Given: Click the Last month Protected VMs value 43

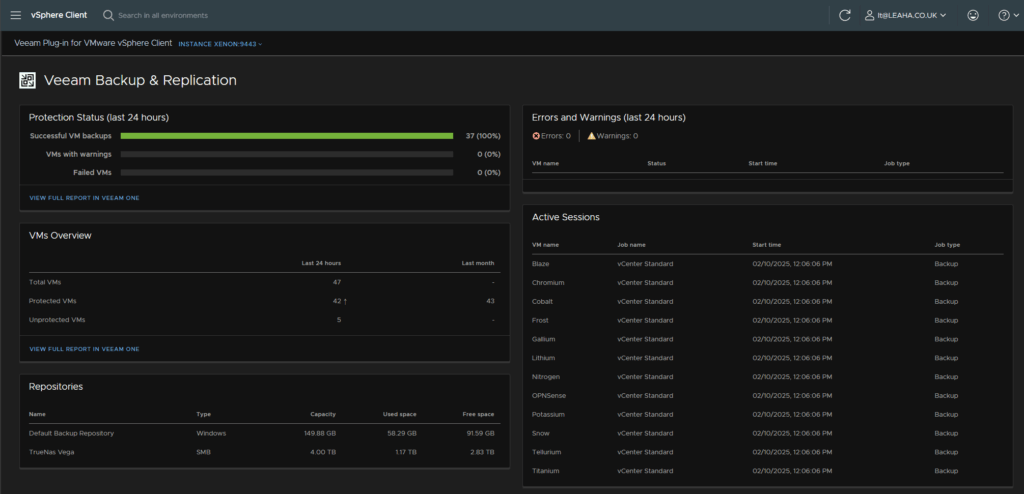Looking at the screenshot, I should [490, 301].
